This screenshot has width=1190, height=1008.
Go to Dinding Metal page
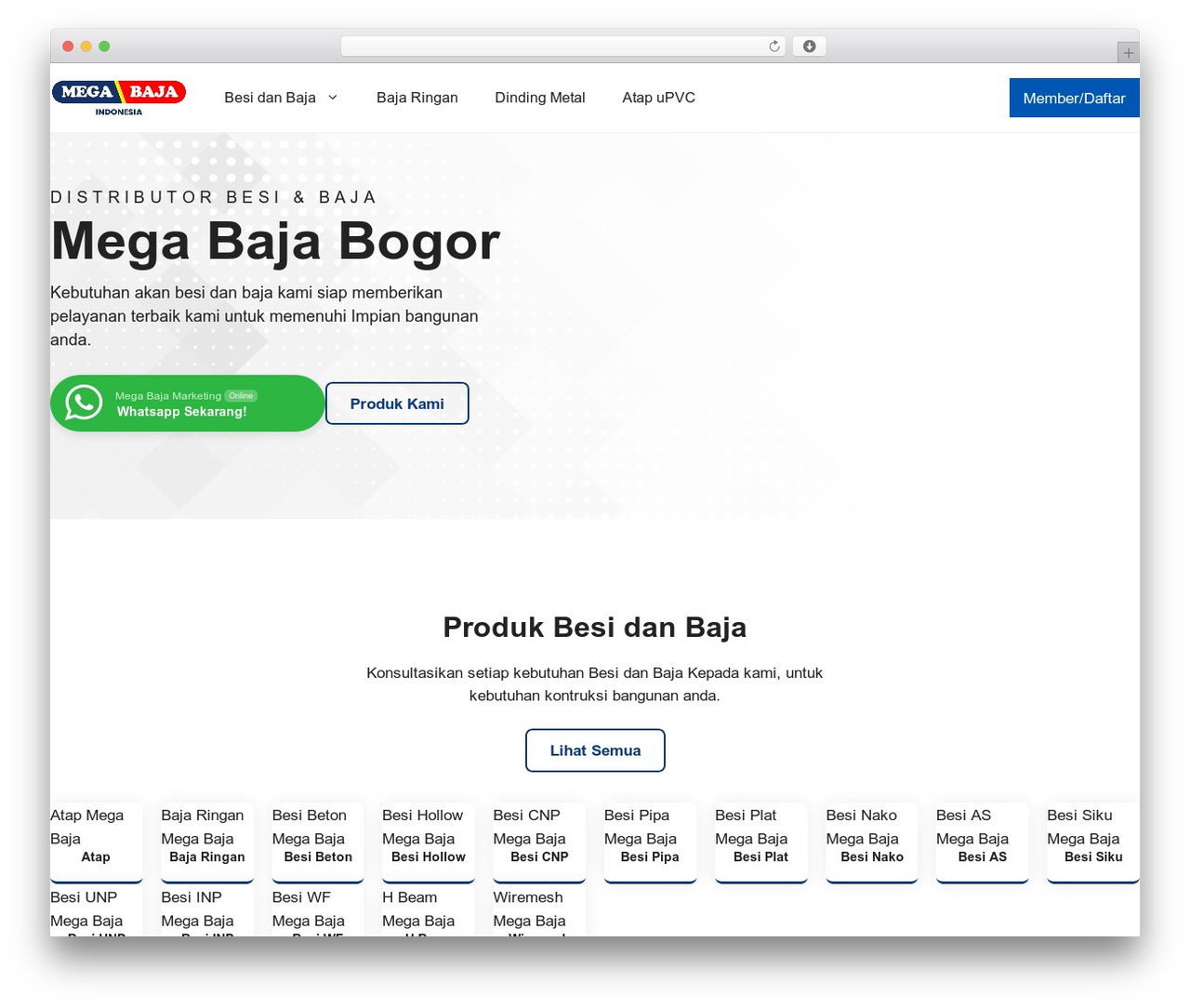(540, 98)
